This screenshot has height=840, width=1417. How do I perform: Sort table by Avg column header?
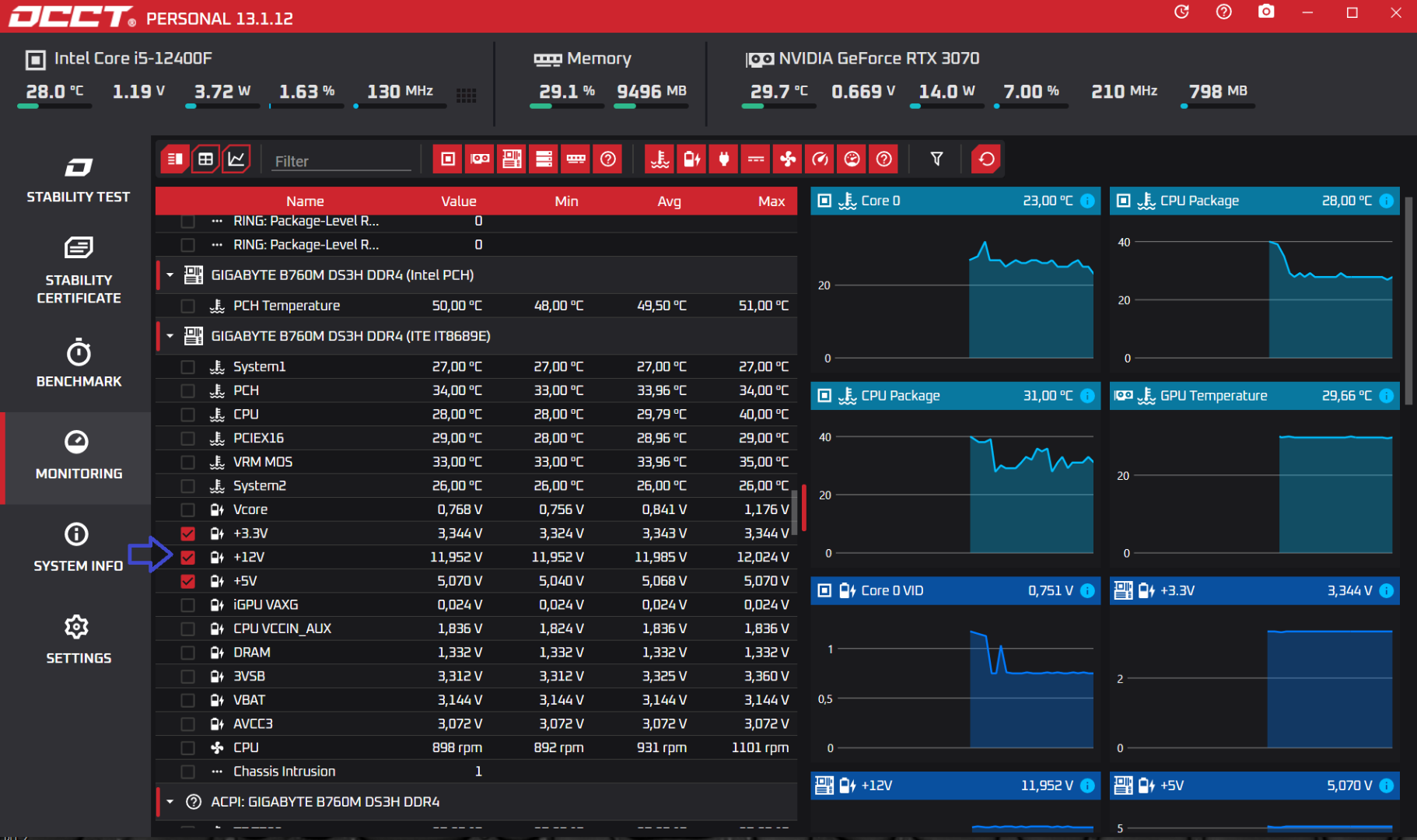[669, 201]
